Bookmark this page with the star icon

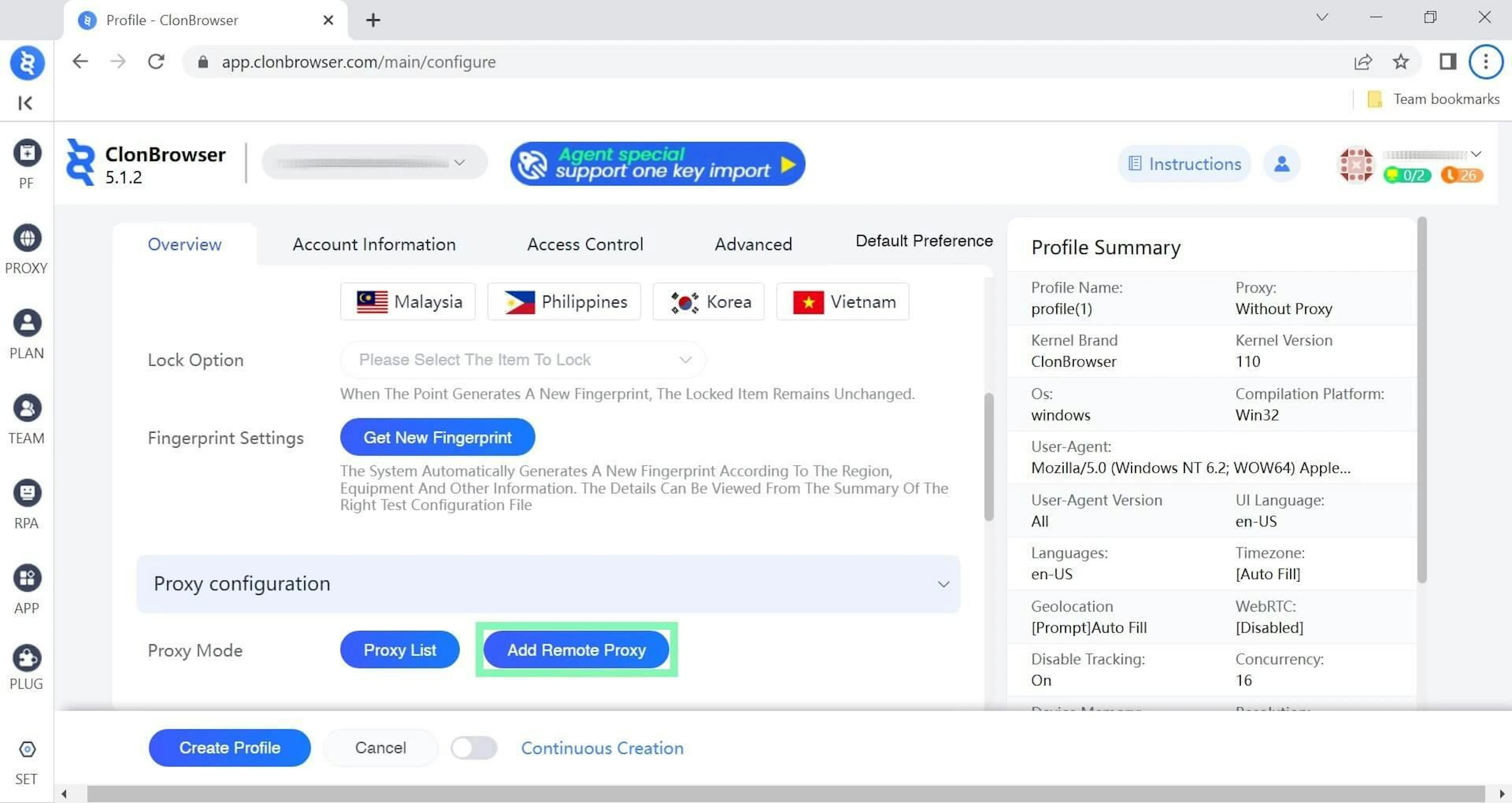tap(1401, 62)
